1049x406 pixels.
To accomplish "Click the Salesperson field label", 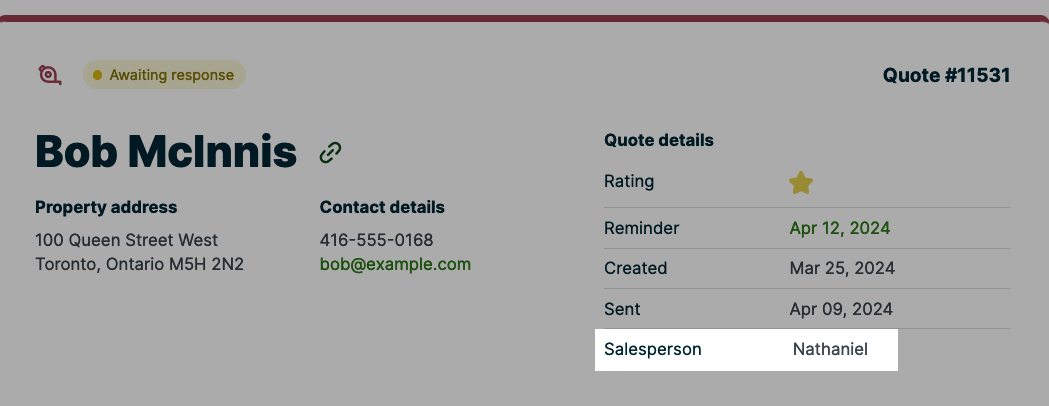I will tap(653, 349).
